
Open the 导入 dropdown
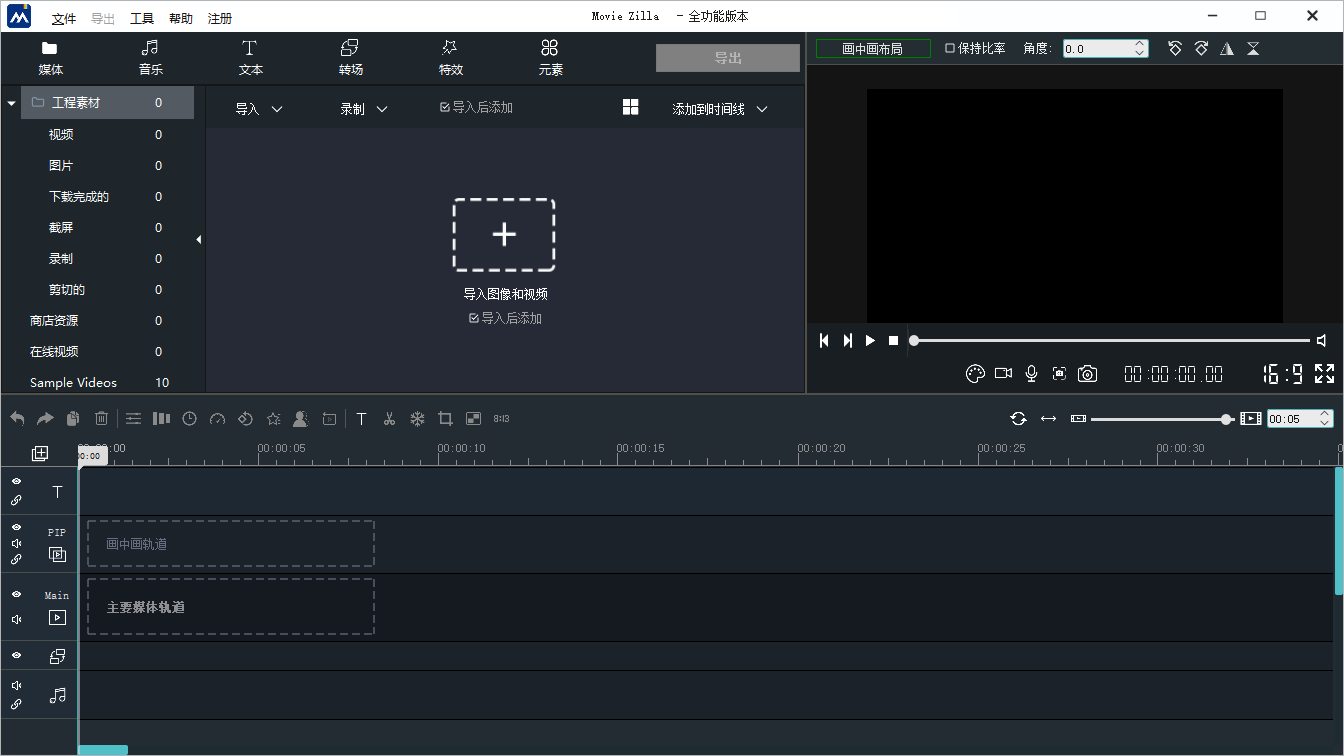click(x=259, y=109)
